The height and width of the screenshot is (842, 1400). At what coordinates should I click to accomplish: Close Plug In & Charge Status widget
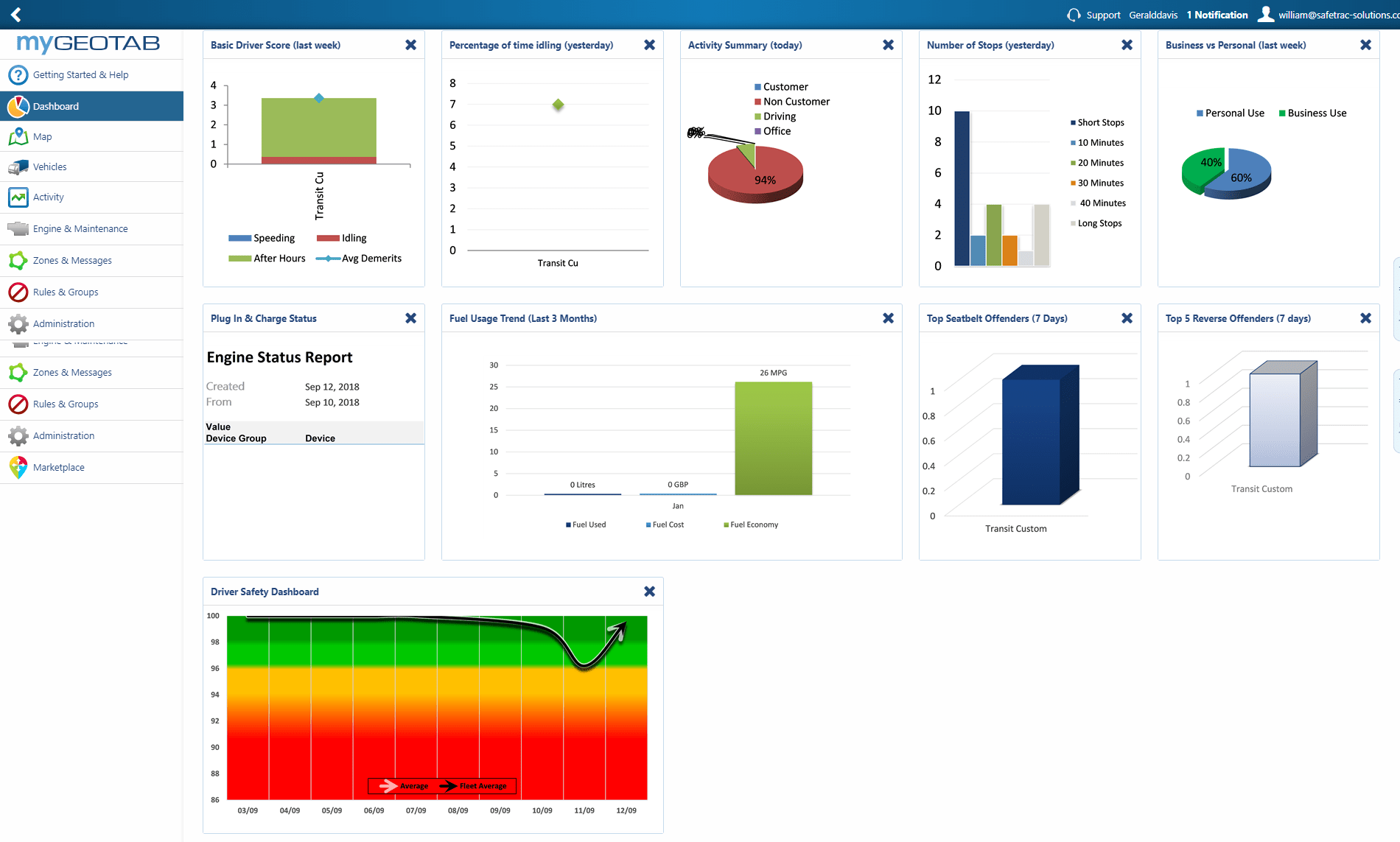pos(411,318)
